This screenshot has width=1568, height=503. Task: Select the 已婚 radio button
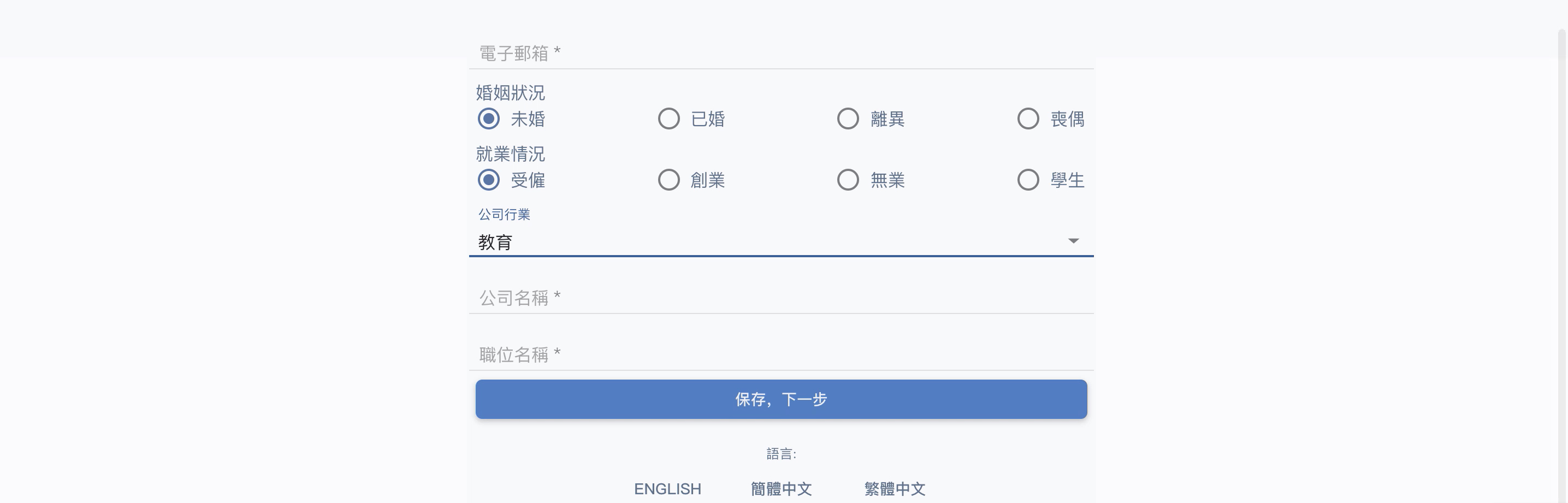(x=668, y=119)
